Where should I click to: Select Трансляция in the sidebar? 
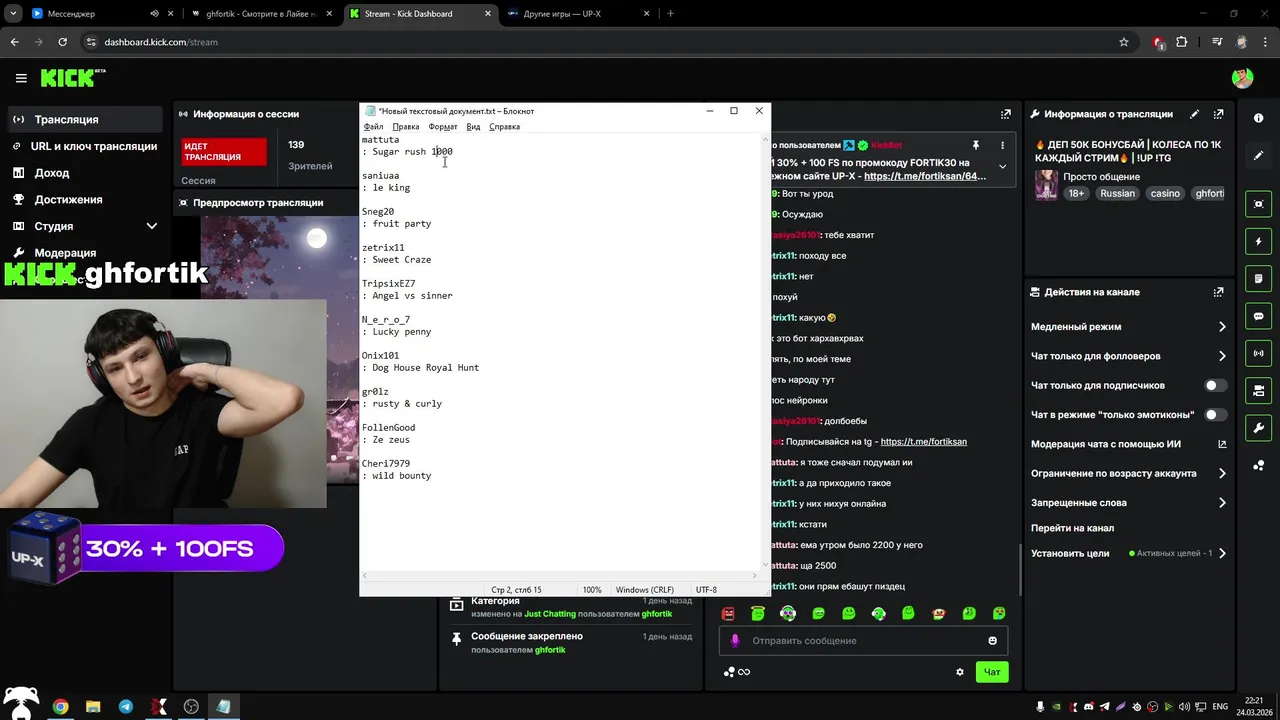click(84, 119)
